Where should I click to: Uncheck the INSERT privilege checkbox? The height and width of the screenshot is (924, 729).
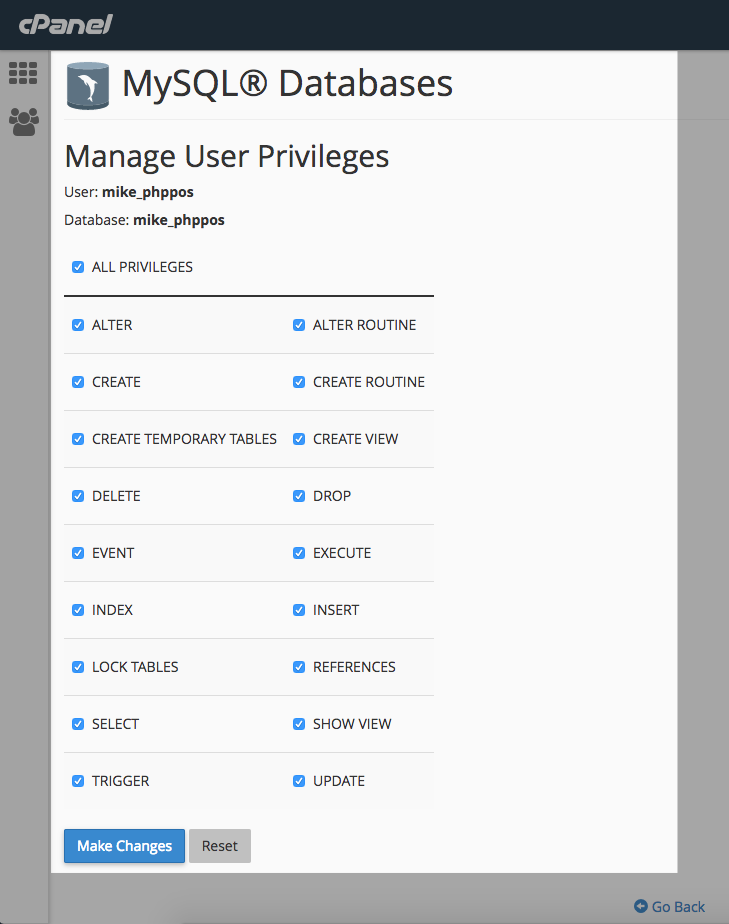(299, 610)
